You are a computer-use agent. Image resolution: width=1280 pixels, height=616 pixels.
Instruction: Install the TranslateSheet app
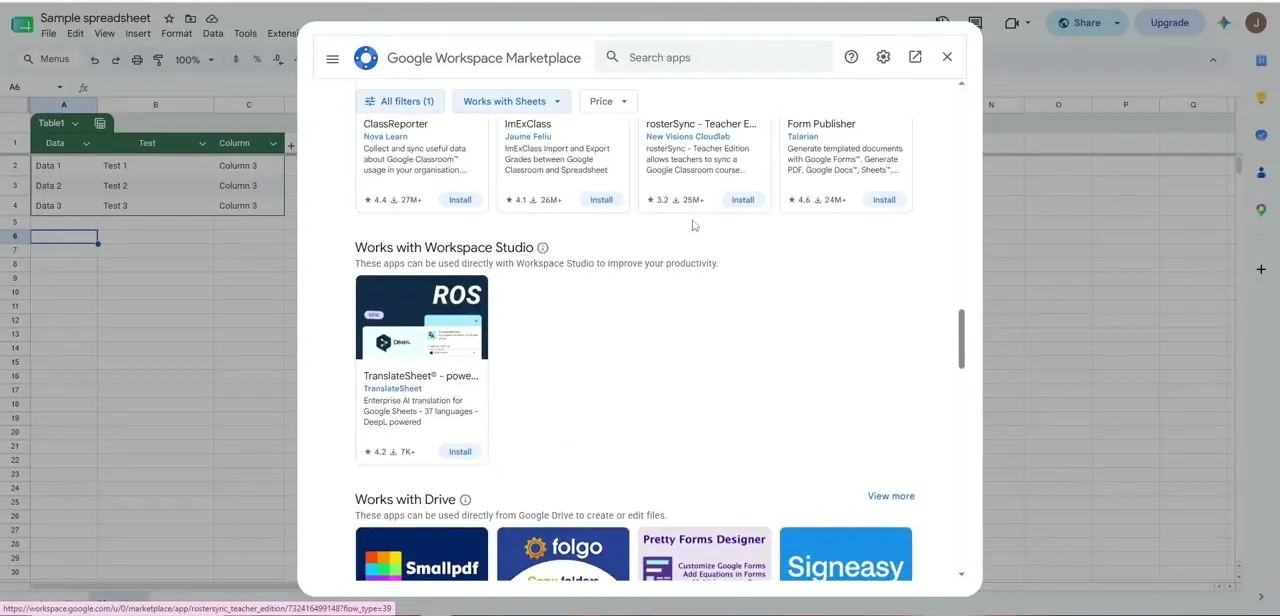pos(460,452)
